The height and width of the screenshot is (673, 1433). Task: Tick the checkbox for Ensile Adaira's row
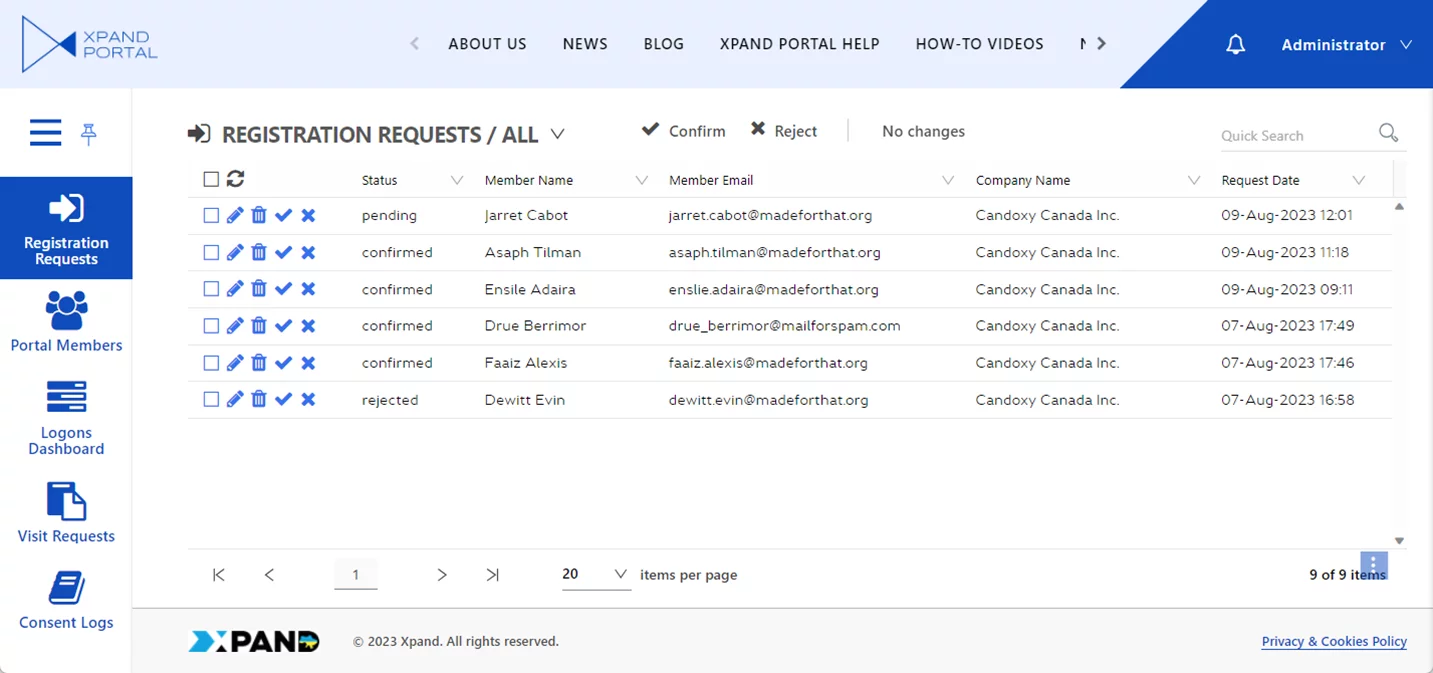coord(211,289)
